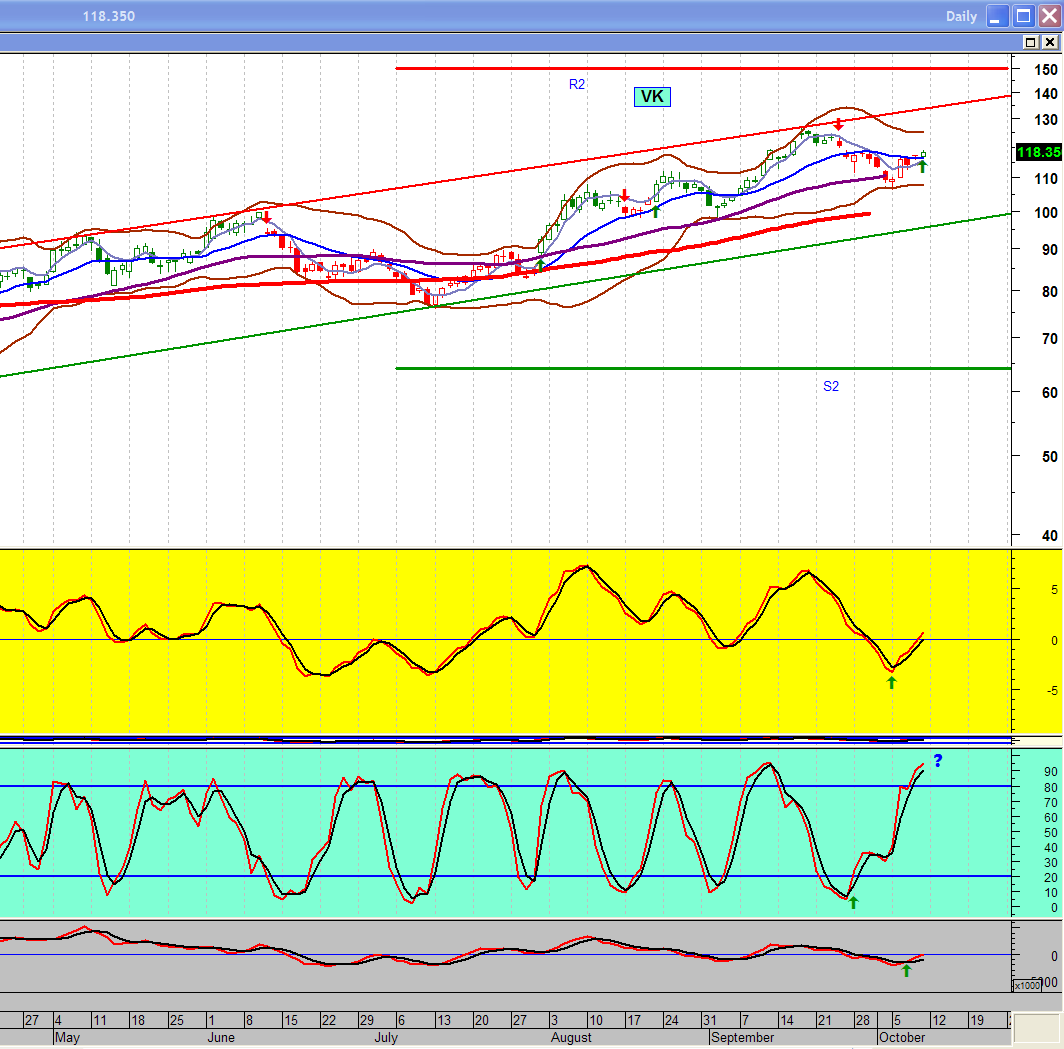Click the October month label

coord(902,1037)
